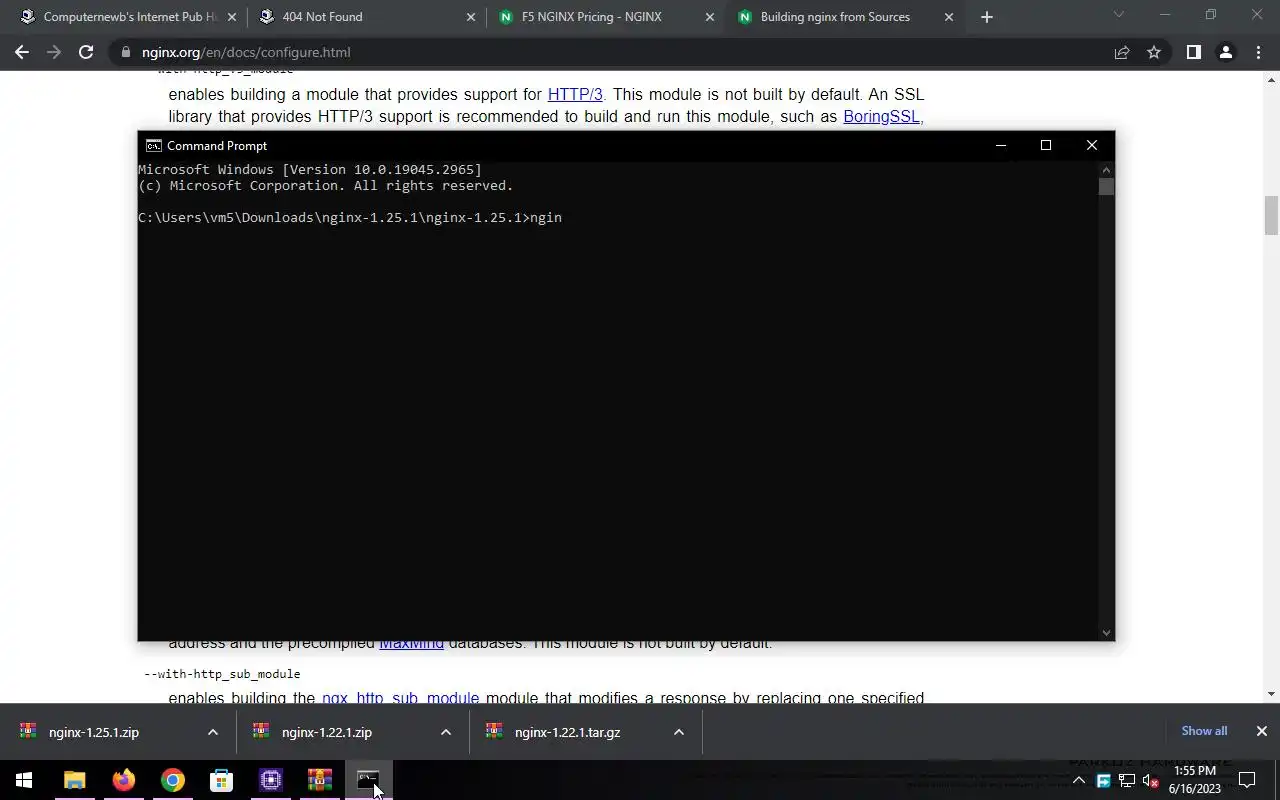Screen dimensions: 1280x800
Task: Click the browser page scrollbar thumb
Action: 1271,216
